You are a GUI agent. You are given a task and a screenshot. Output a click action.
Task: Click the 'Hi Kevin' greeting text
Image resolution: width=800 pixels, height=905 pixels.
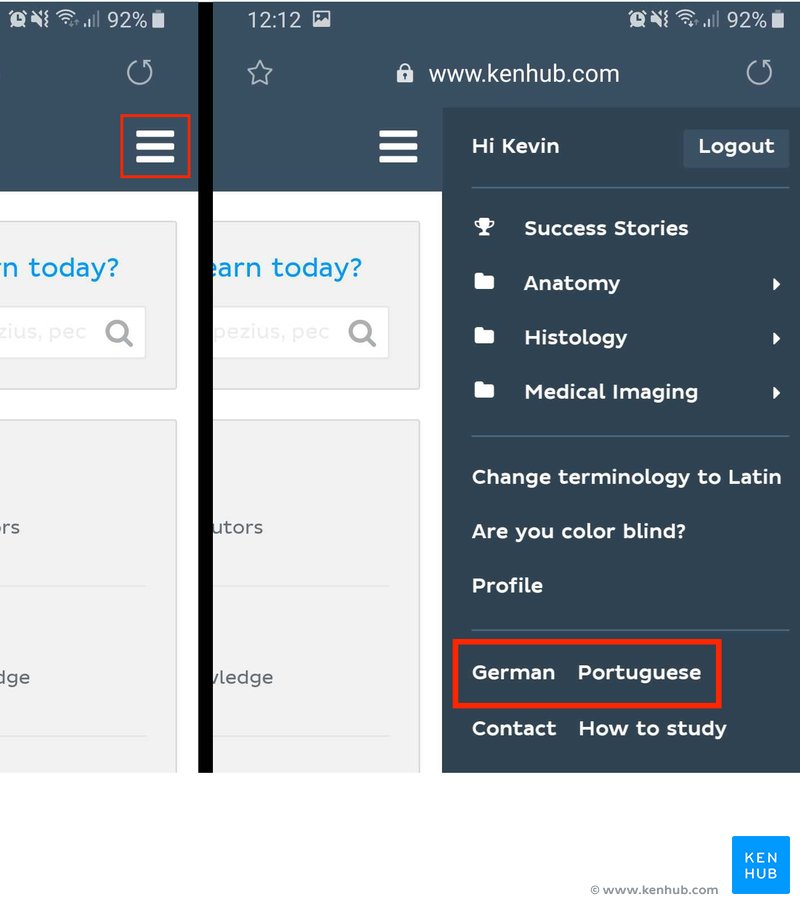click(515, 146)
